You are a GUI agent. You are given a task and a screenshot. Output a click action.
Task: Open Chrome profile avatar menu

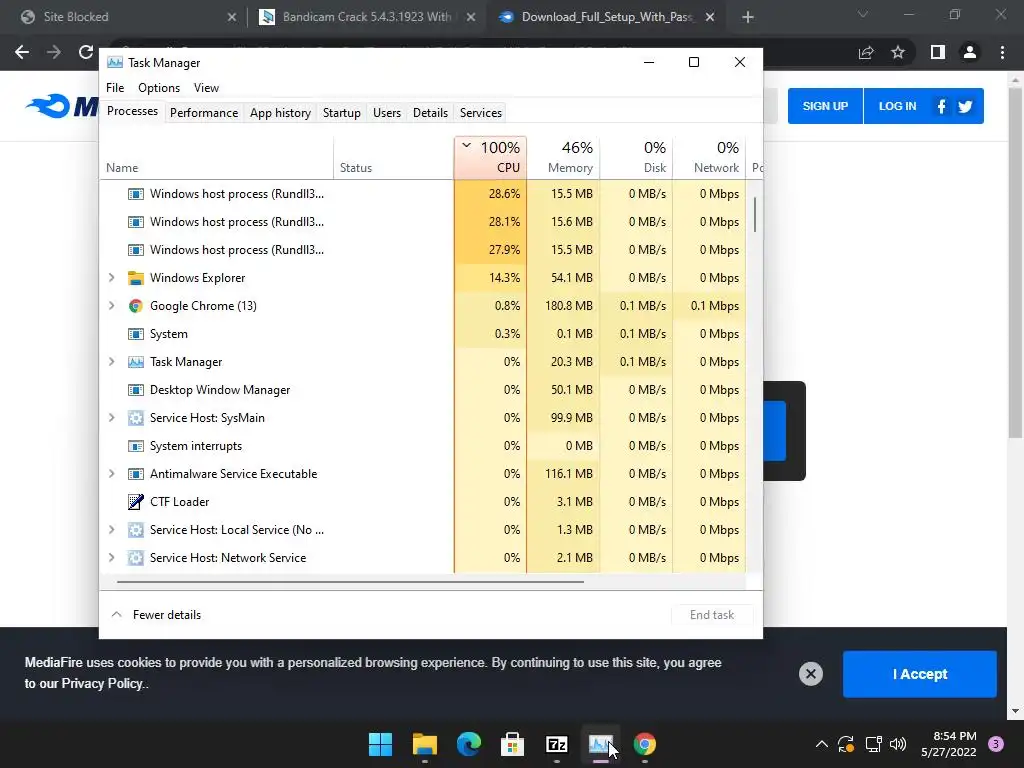click(x=970, y=52)
